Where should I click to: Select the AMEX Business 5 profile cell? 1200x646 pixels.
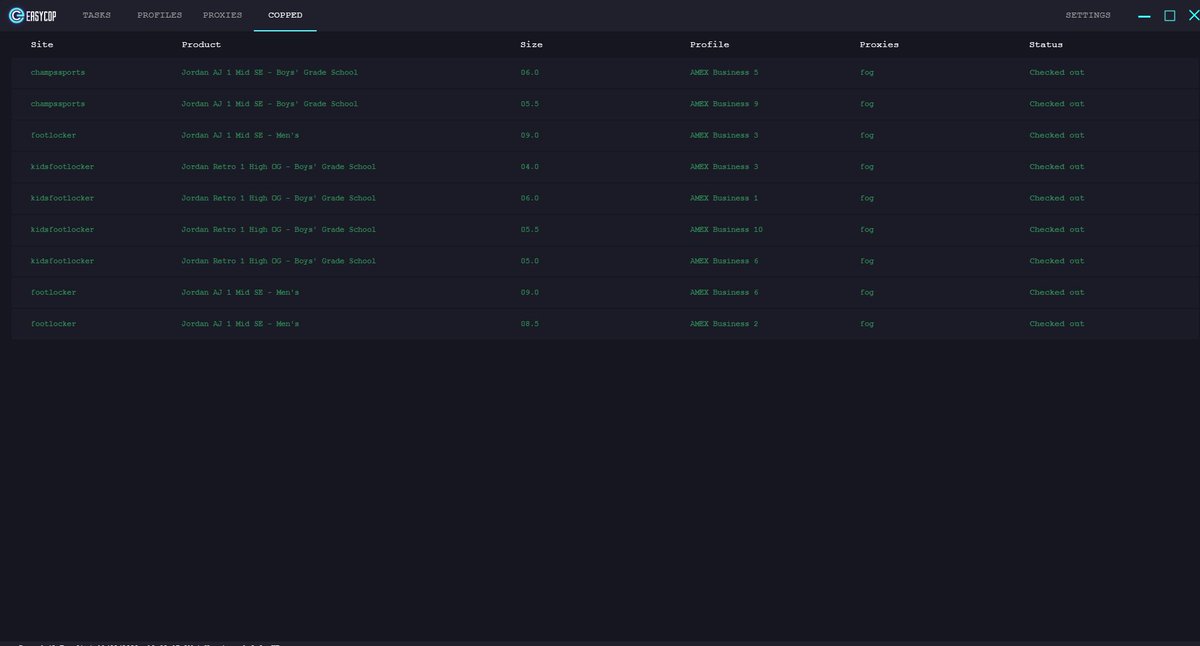(x=724, y=73)
